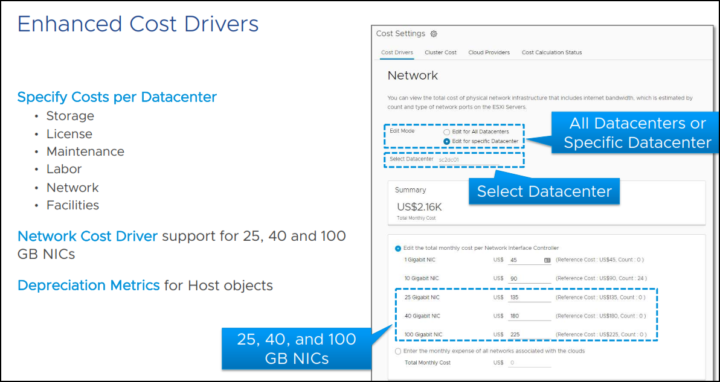720x382 pixels.
Task: Click the '10 Gigabit NIC' label
Action: 421,278
